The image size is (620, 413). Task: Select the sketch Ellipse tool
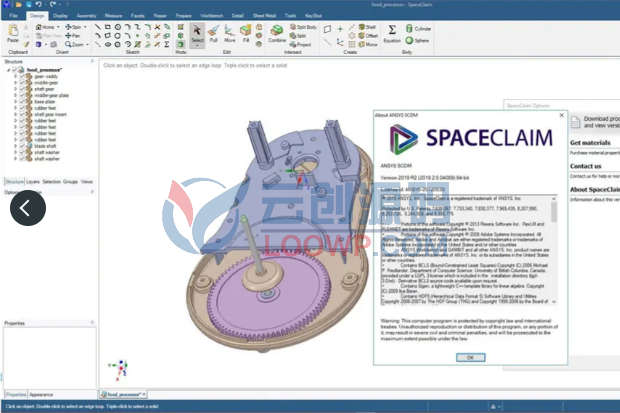point(108,44)
